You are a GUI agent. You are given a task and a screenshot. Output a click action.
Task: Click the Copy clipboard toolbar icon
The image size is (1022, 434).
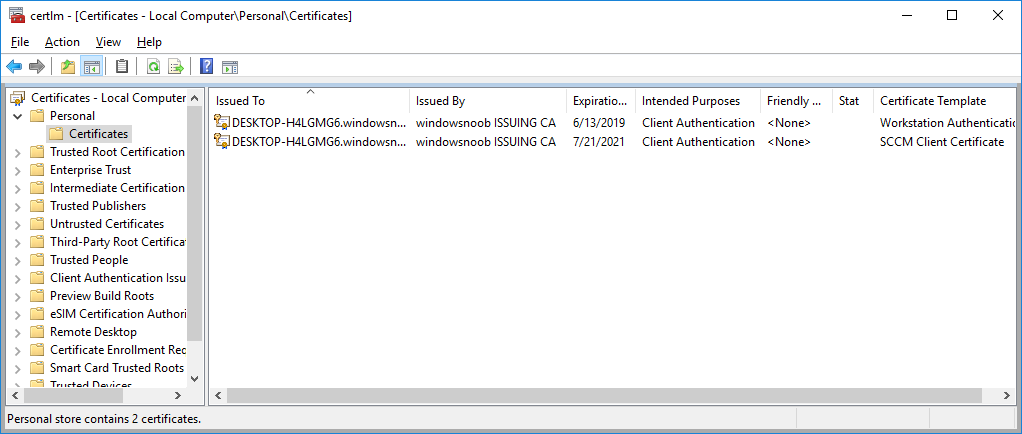(122, 66)
